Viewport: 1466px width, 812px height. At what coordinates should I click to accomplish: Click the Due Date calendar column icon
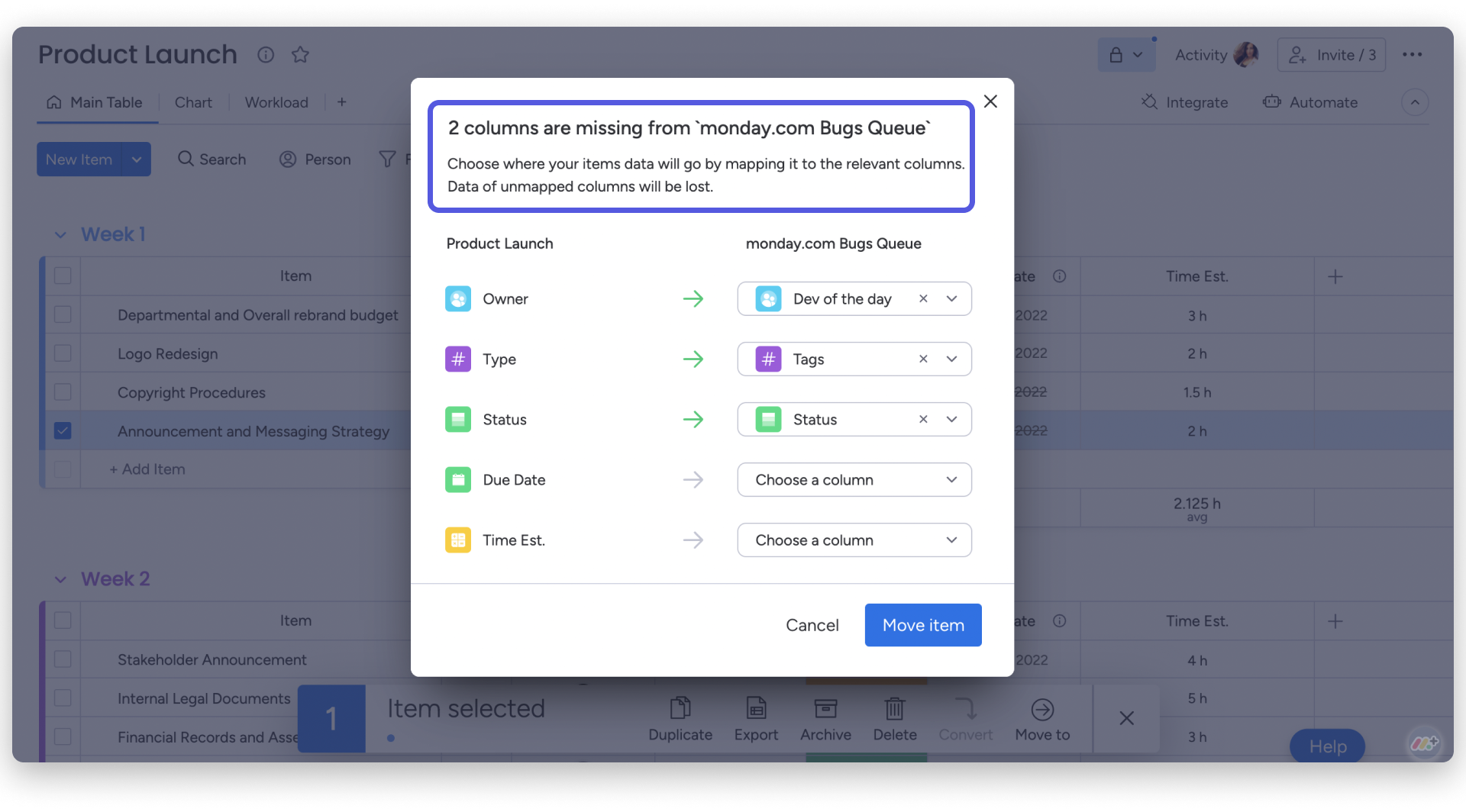tap(458, 480)
